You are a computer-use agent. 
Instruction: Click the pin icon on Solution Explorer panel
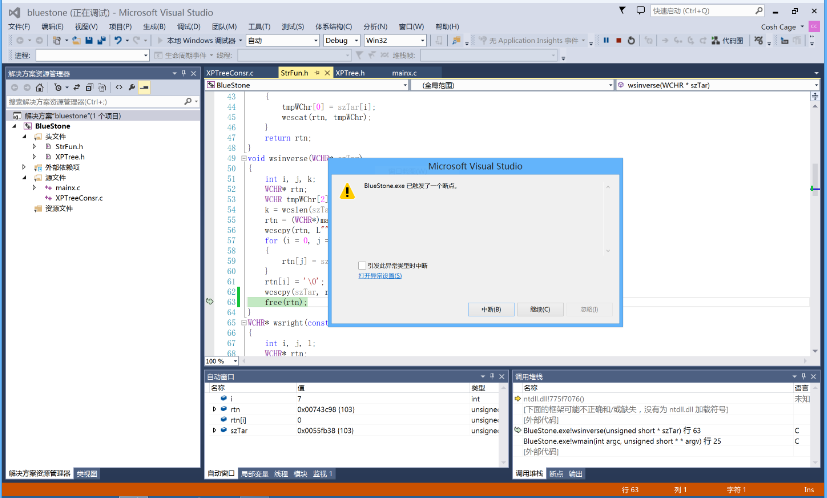pos(184,73)
